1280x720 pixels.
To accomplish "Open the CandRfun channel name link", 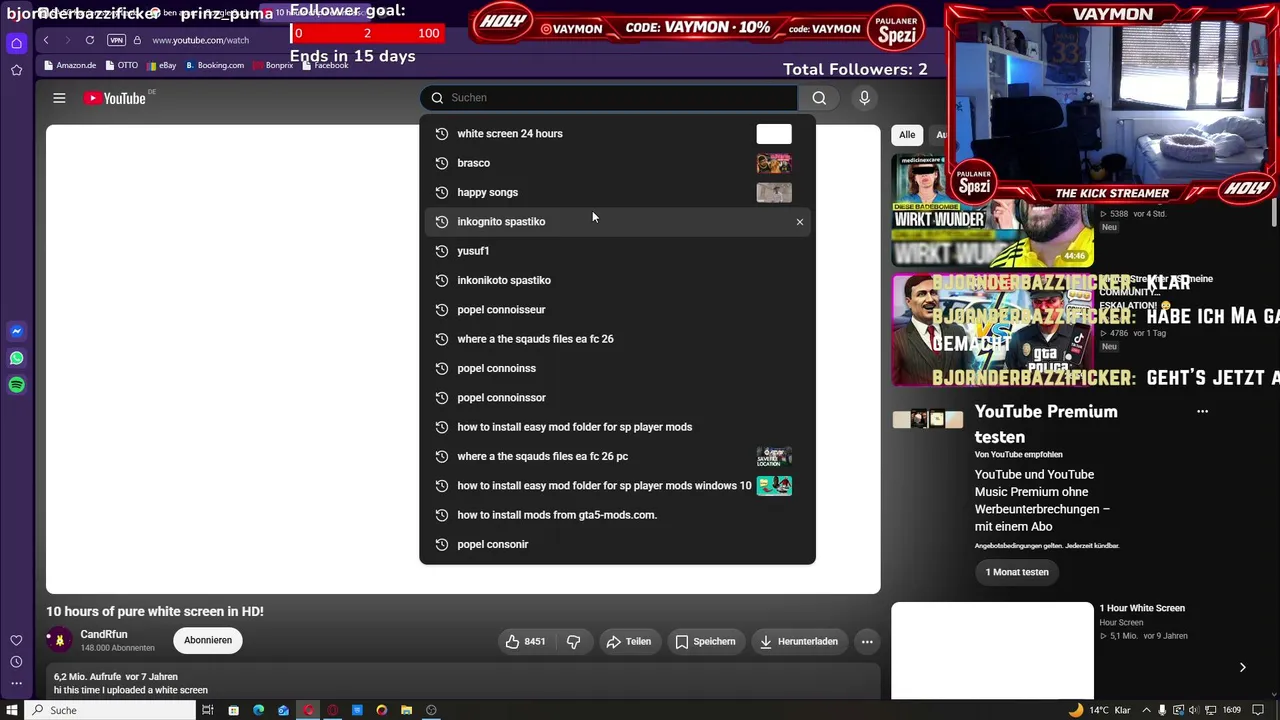I will (x=104, y=634).
